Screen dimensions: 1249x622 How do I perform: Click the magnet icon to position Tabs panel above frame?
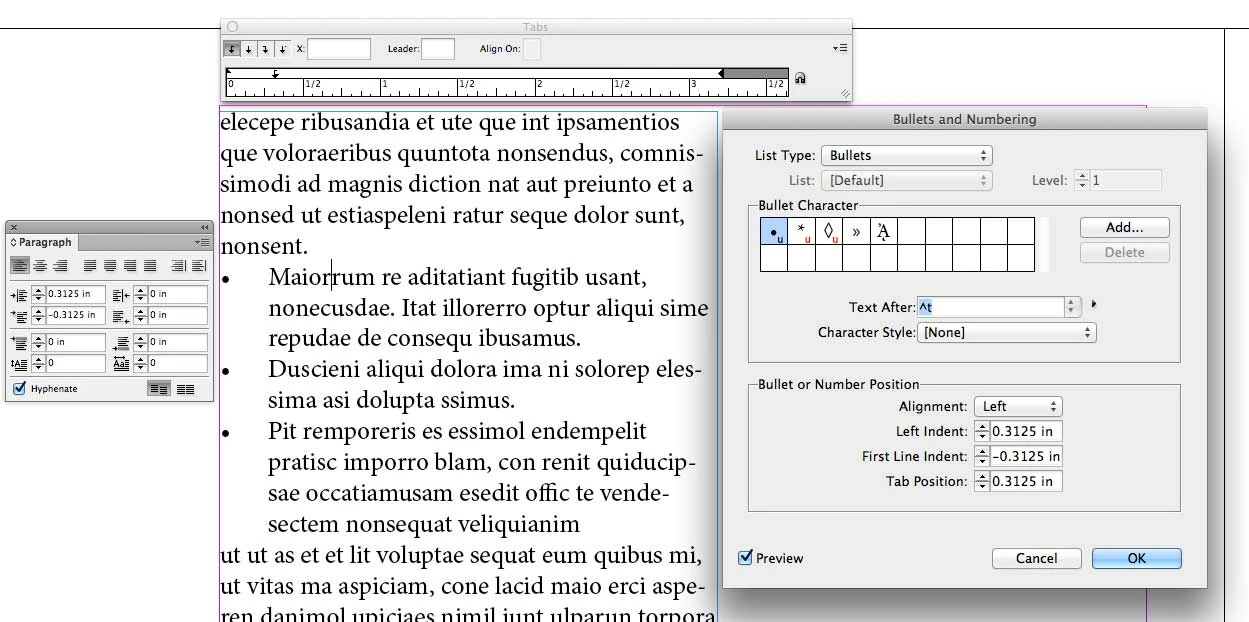[800, 79]
